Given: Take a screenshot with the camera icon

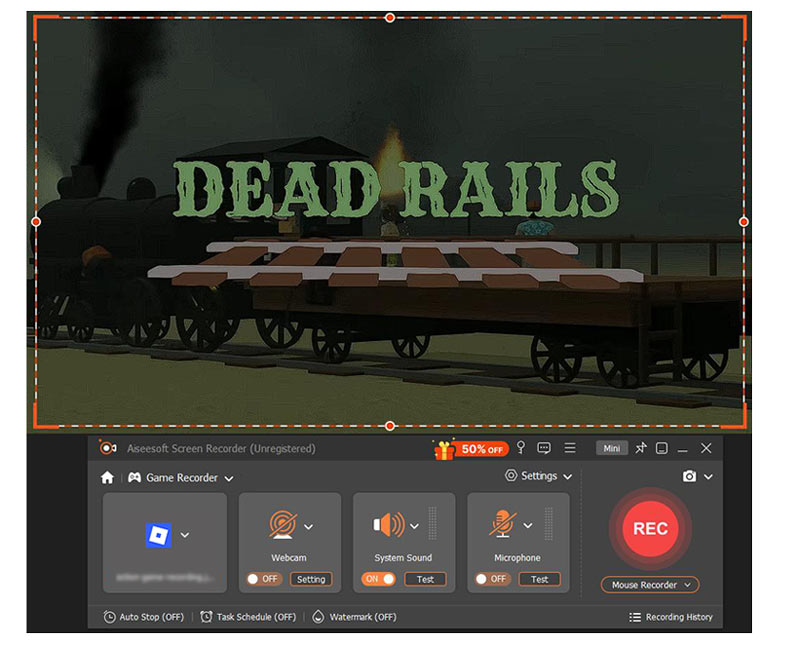Looking at the screenshot, I should [689, 477].
